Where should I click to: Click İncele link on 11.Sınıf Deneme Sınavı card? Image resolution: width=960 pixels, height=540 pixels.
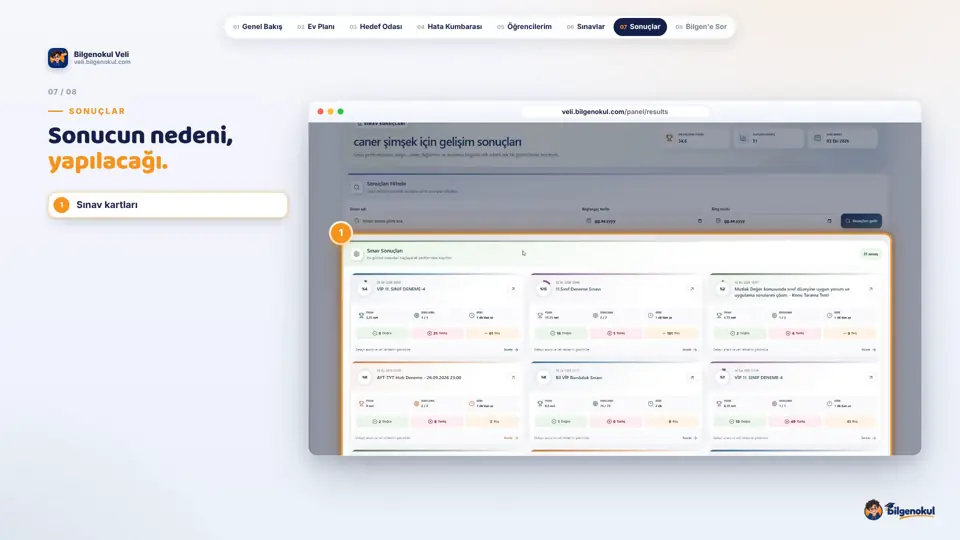tap(689, 350)
